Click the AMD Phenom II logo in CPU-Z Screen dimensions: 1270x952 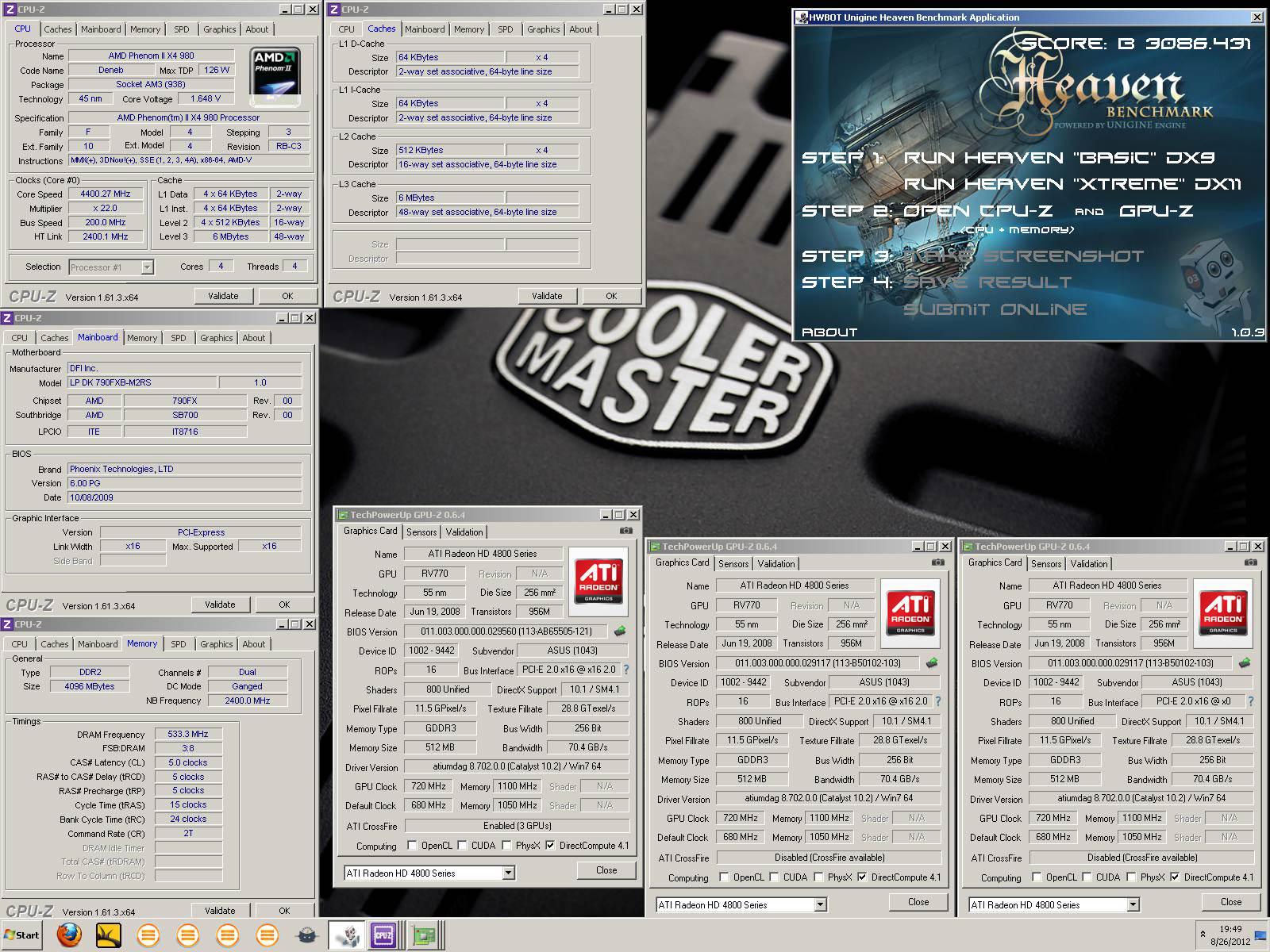click(275, 76)
